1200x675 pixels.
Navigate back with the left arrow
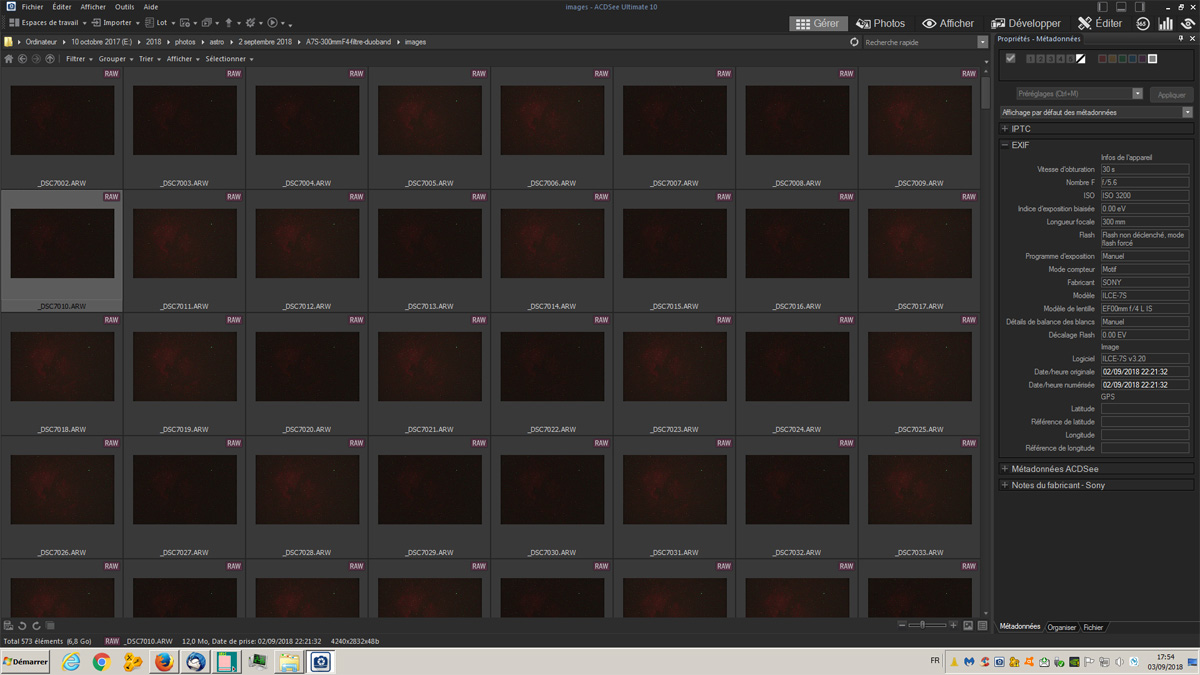coord(22,59)
